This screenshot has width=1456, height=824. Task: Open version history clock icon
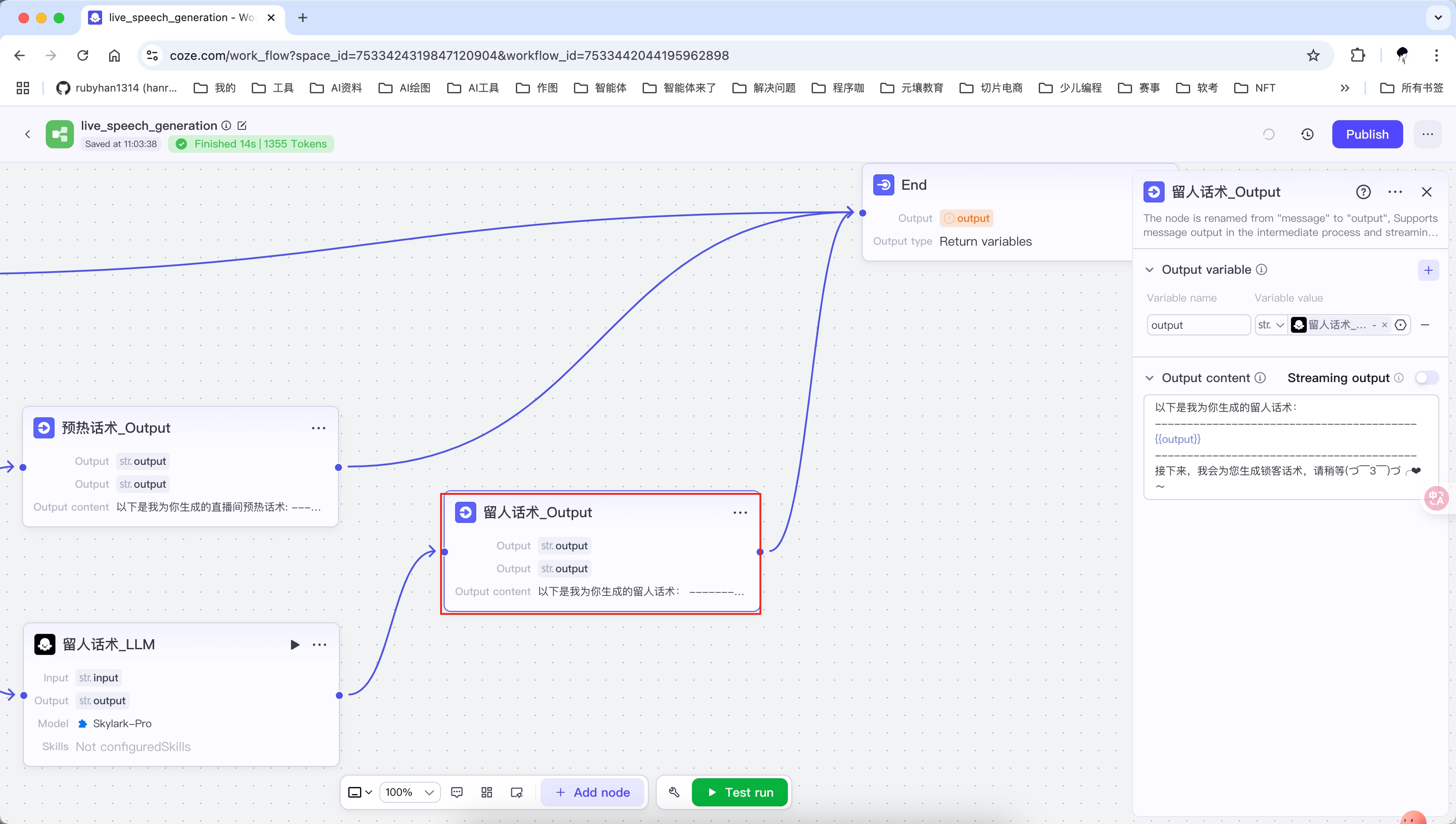point(1307,134)
